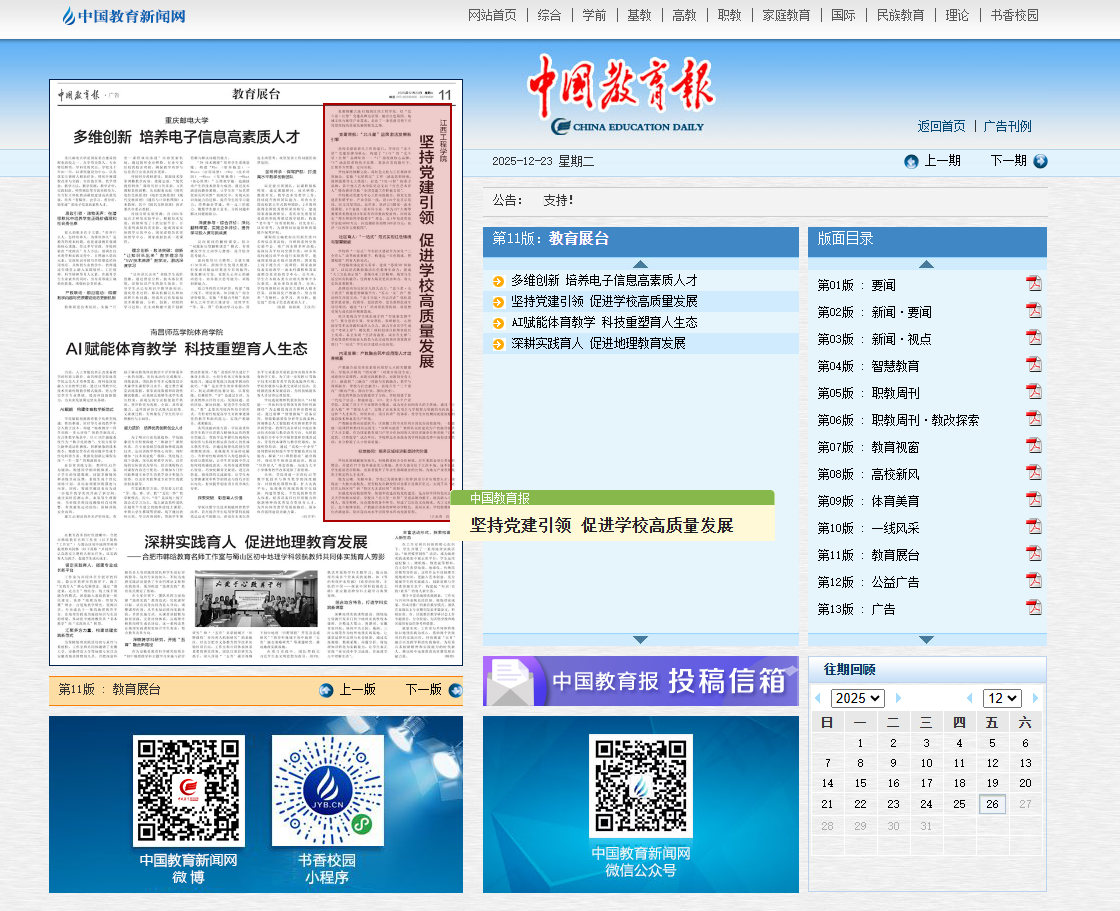Open PDF icon for 第01版 要闻
Viewport: 1120px width, 911px height.
(x=1033, y=284)
